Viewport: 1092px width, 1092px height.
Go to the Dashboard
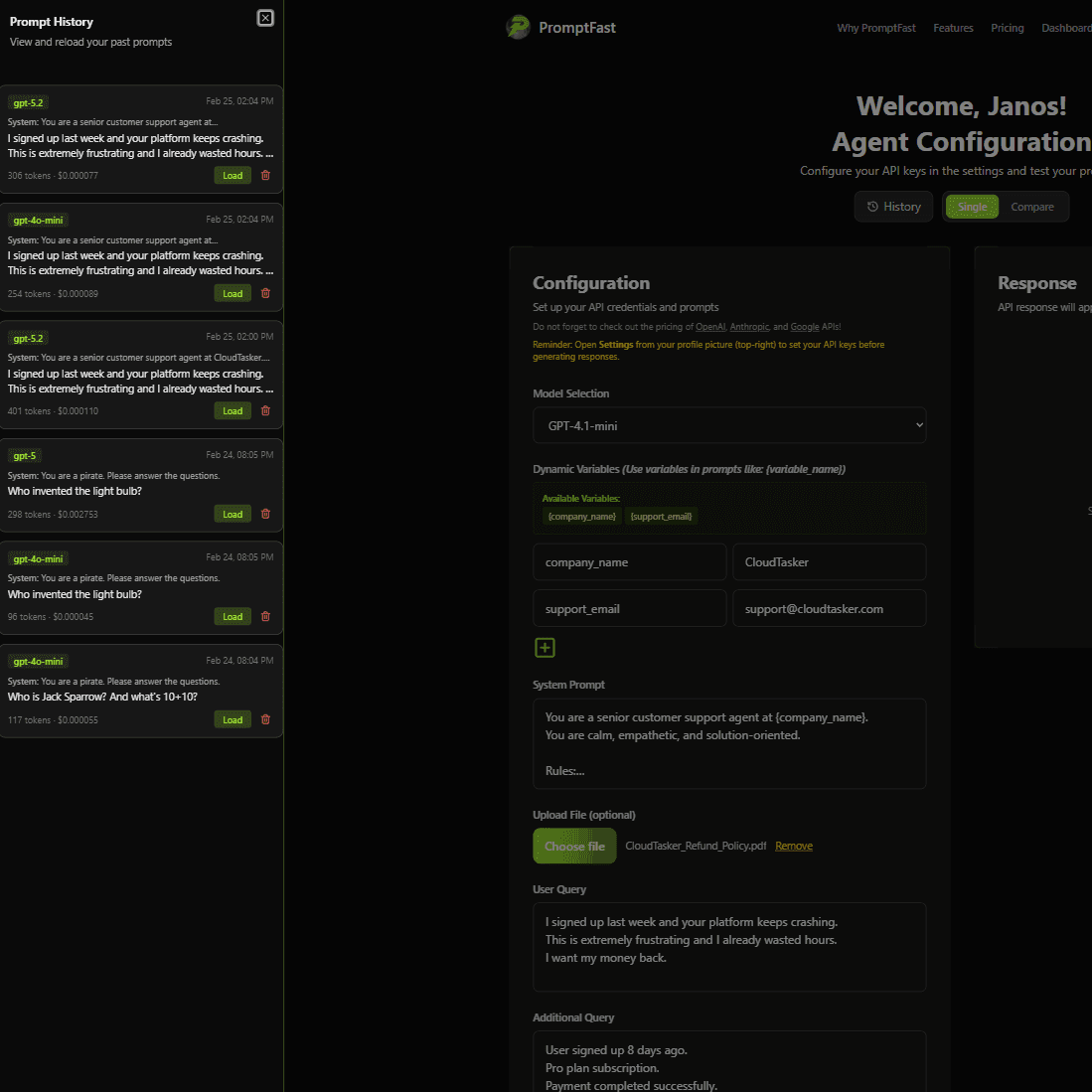(x=1066, y=28)
